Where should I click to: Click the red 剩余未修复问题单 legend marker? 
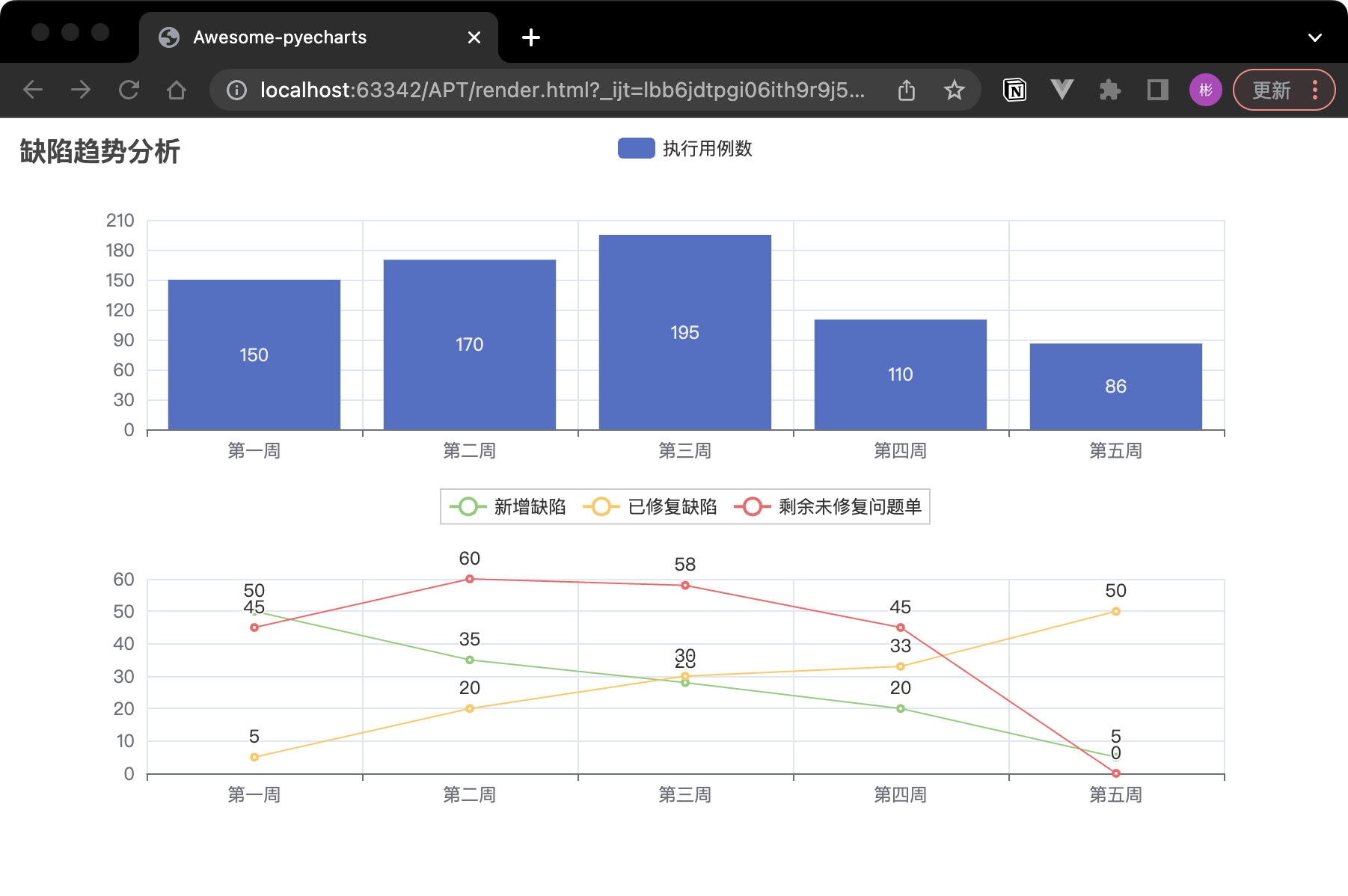753,506
